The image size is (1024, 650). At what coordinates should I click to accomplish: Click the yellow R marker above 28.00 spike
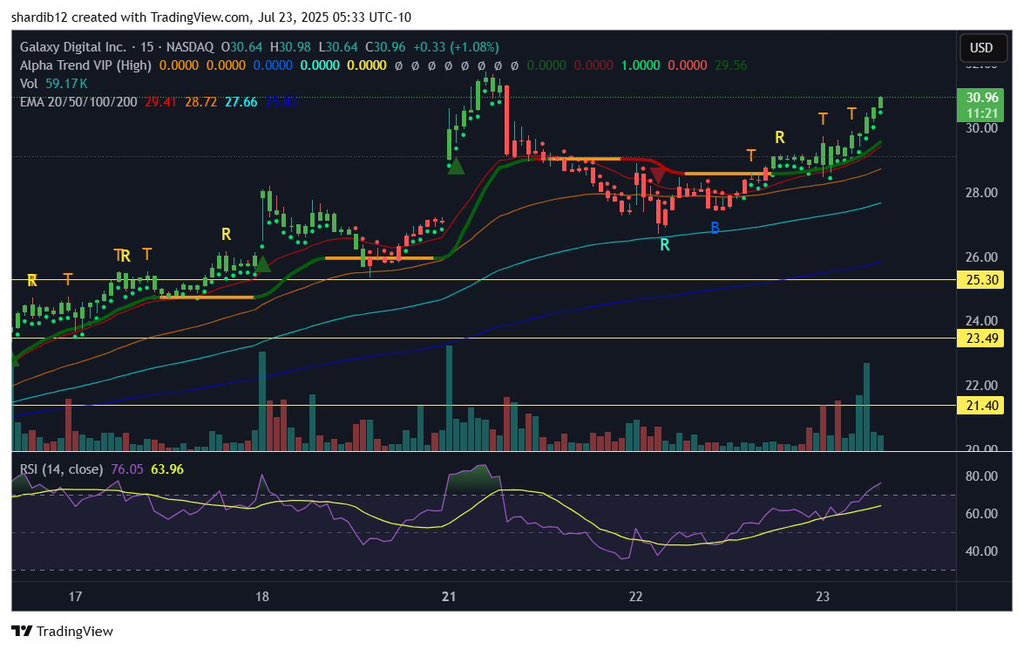click(x=226, y=234)
